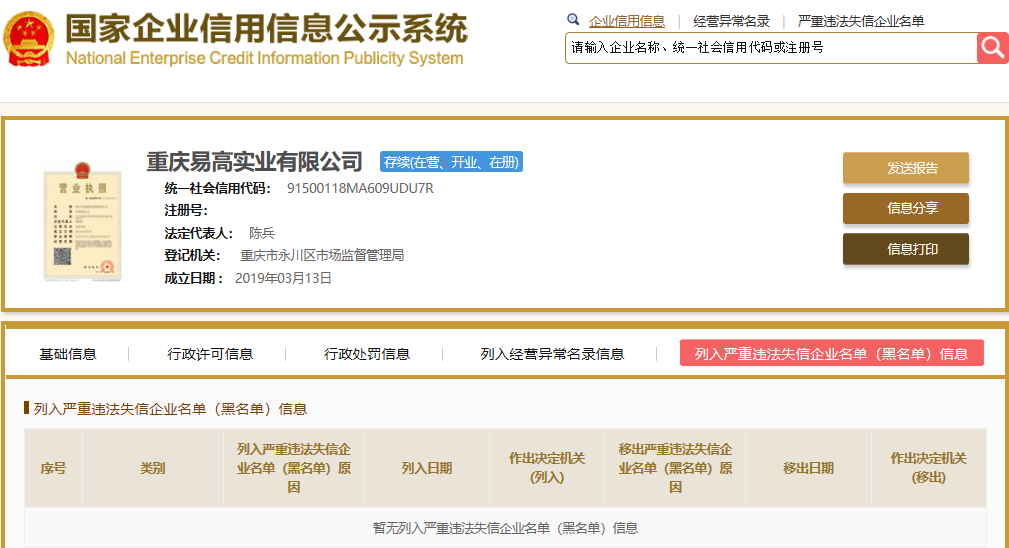Screen dimensions: 1009x548
Task: Click the registration authority 重庆市永川区市场监督管理局
Action: click(322, 255)
